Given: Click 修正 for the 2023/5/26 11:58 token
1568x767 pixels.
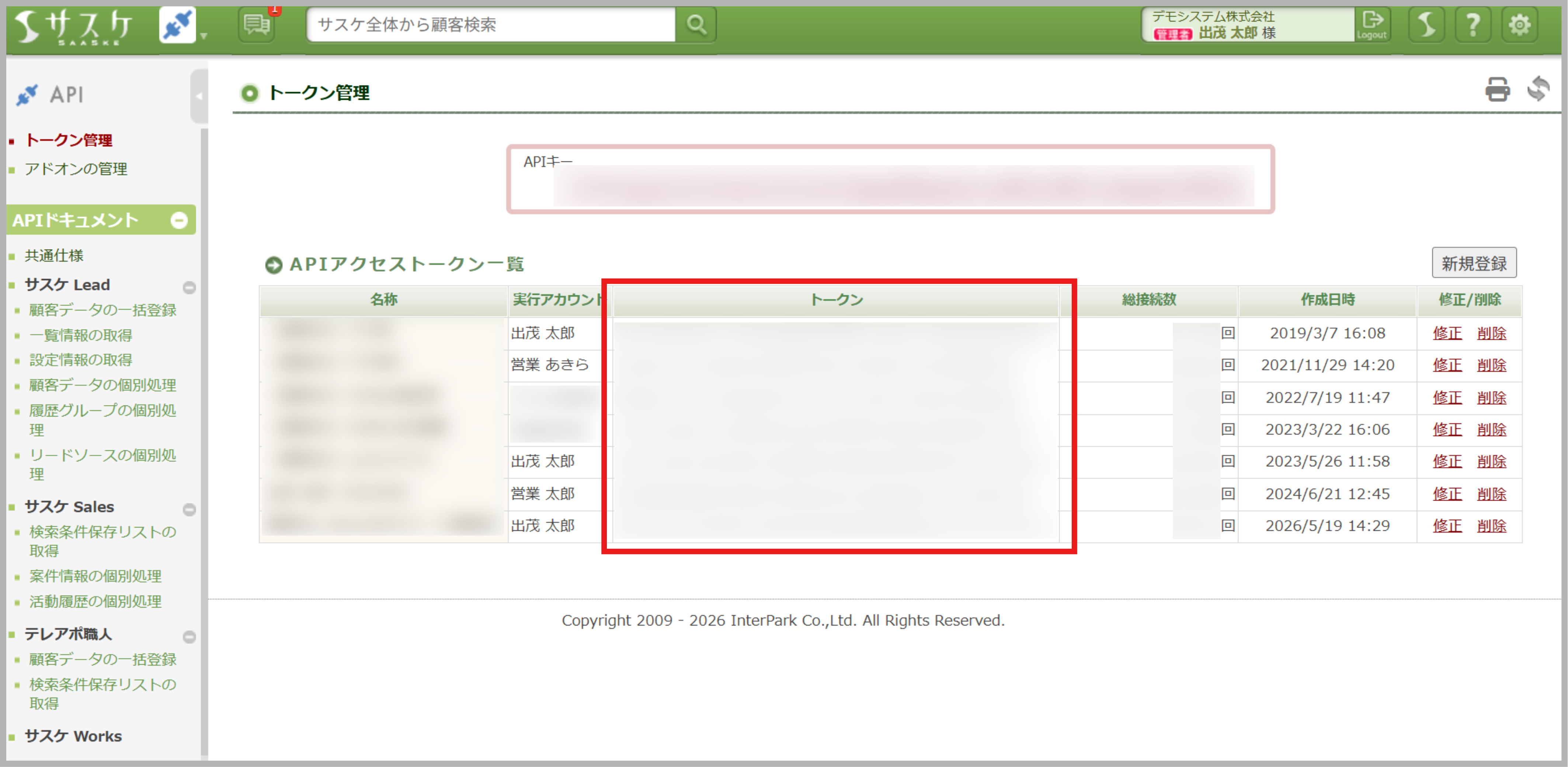Looking at the screenshot, I should coord(1447,461).
